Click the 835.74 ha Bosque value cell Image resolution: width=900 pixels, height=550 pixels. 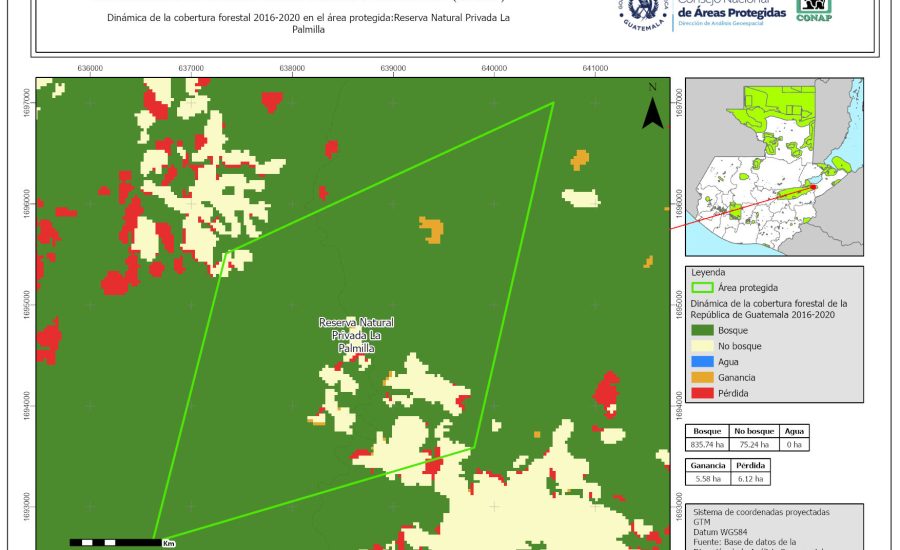click(708, 444)
